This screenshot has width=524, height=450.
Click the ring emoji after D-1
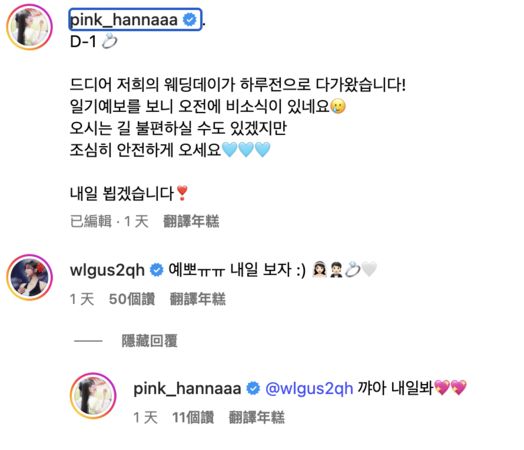(110, 42)
